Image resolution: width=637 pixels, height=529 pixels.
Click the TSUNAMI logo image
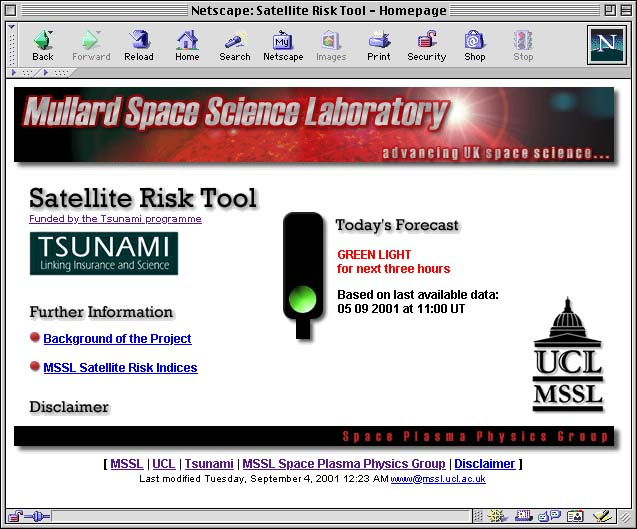(104, 254)
